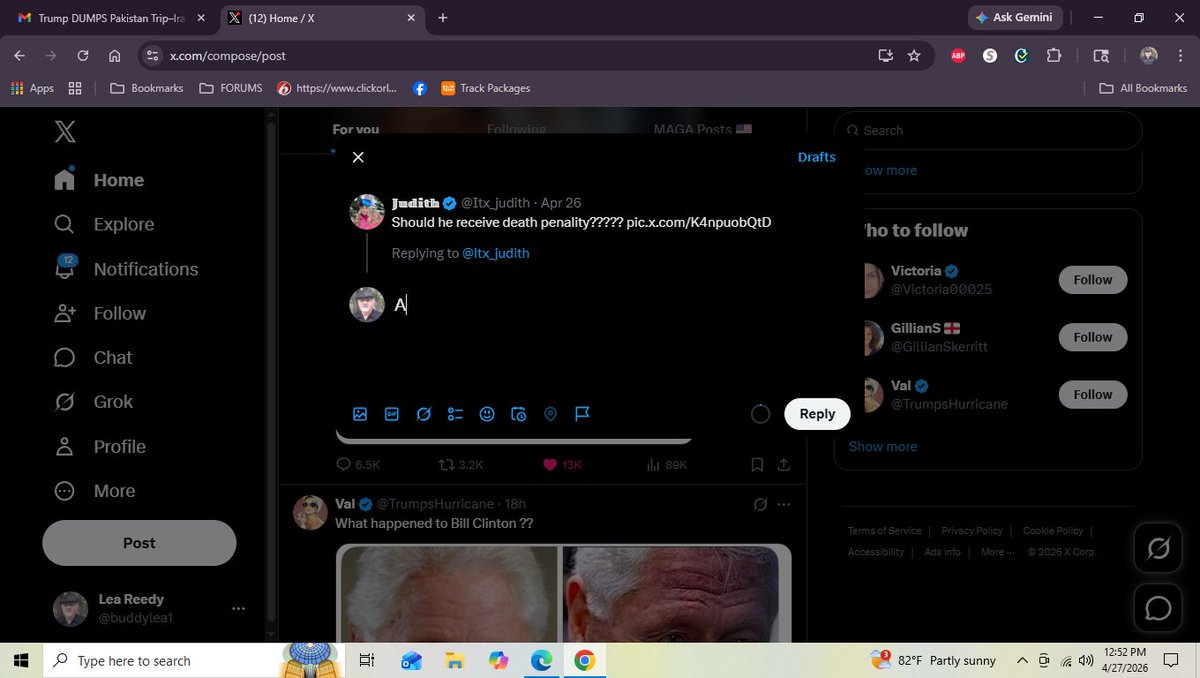Open Lea Reedy account options menu

(238, 608)
